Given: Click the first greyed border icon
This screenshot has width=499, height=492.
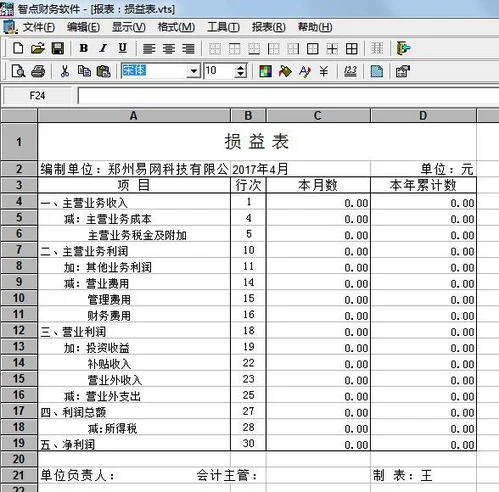Looking at the screenshot, I should [215, 49].
